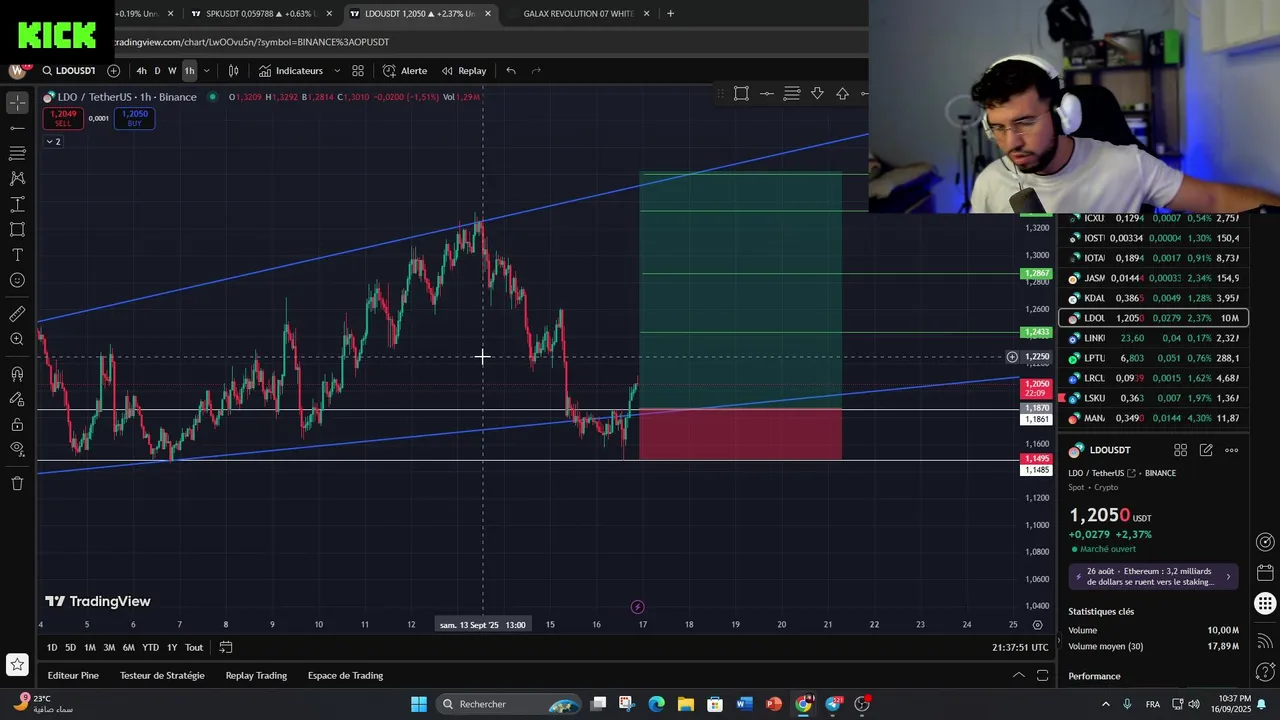1280x720 pixels.
Task: Collapse the bottom panel with the chevron
Action: pyautogui.click(x=1019, y=676)
